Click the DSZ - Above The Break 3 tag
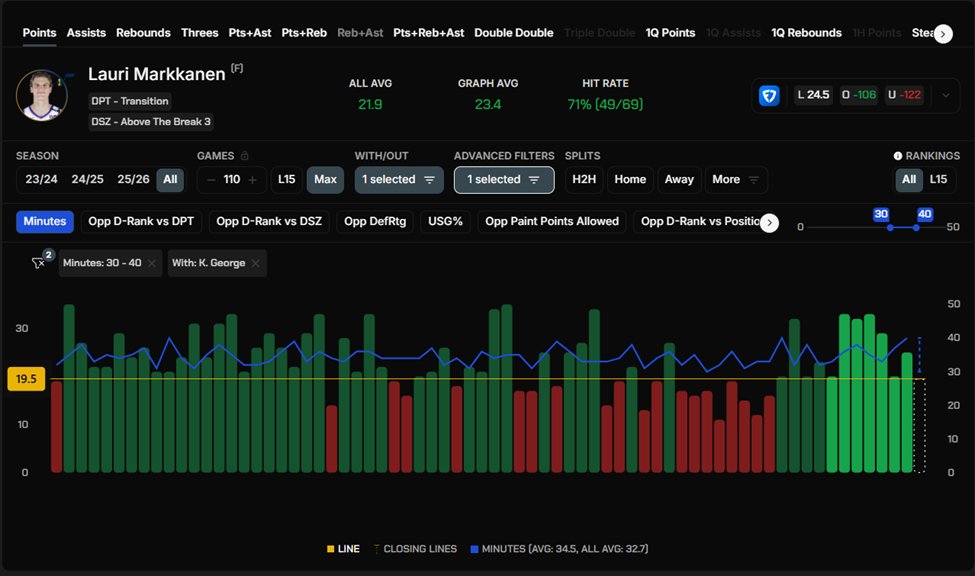 [x=151, y=122]
